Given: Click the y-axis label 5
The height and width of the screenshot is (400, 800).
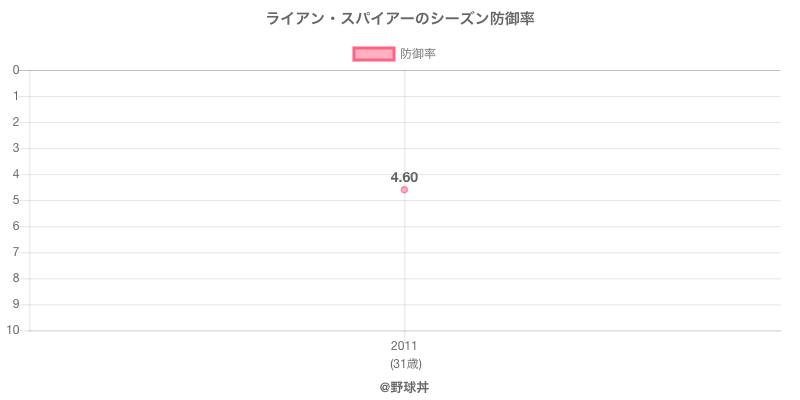Looking at the screenshot, I should tap(16, 201).
